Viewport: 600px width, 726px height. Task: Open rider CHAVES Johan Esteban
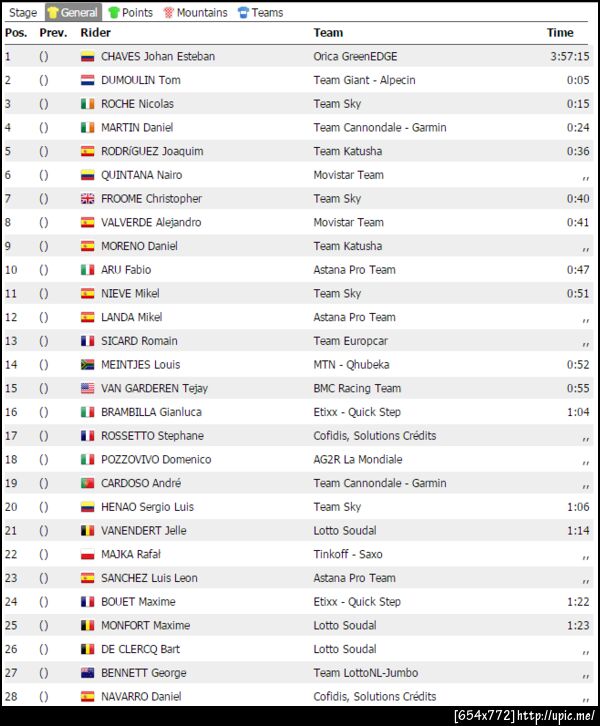coord(158,57)
